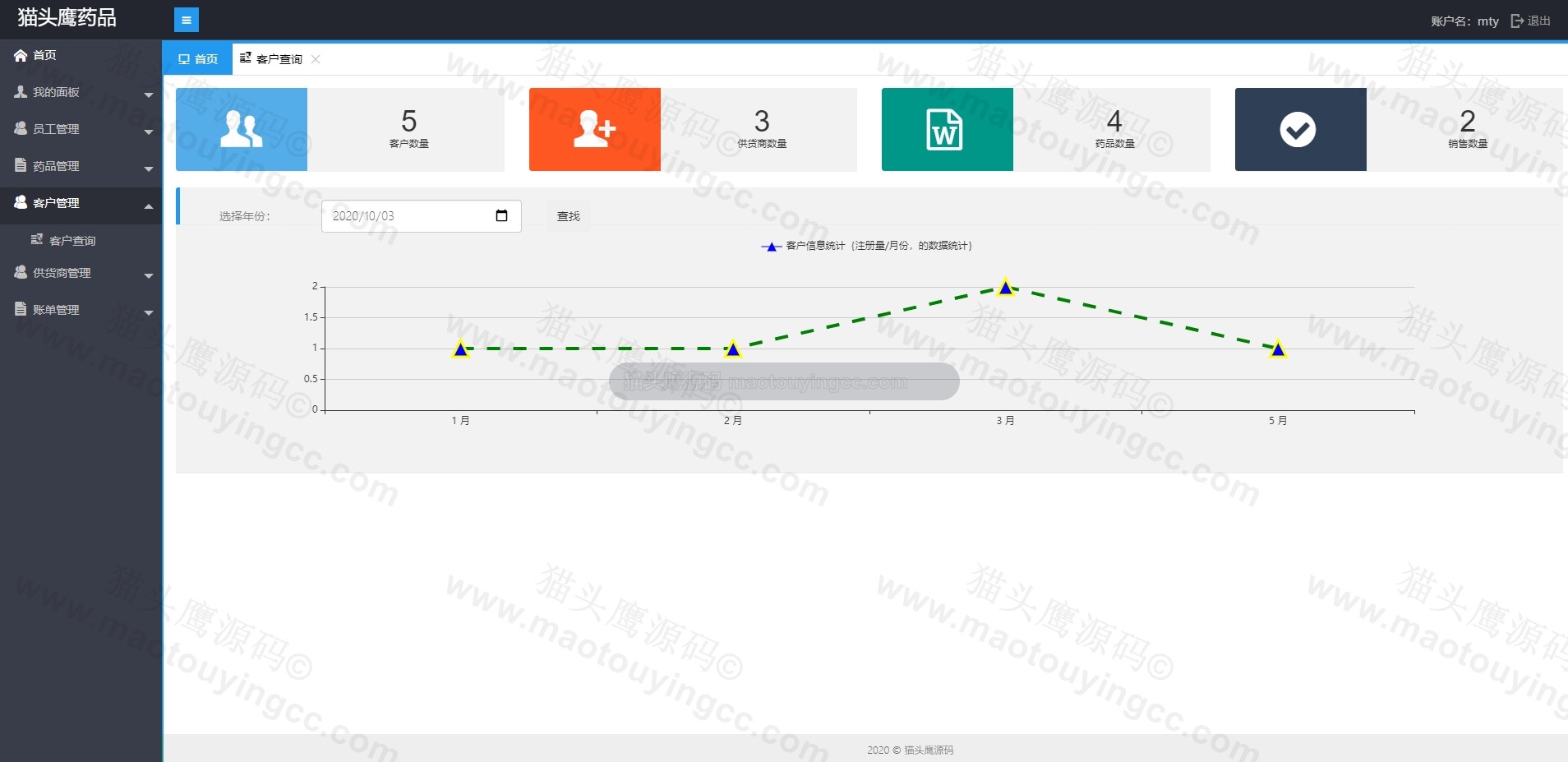Switch to the 客户查询 tab
The width and height of the screenshot is (1568, 762).
point(279,59)
